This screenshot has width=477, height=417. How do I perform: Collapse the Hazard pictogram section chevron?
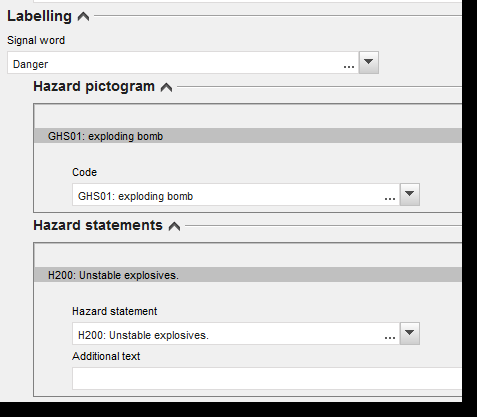click(x=166, y=87)
